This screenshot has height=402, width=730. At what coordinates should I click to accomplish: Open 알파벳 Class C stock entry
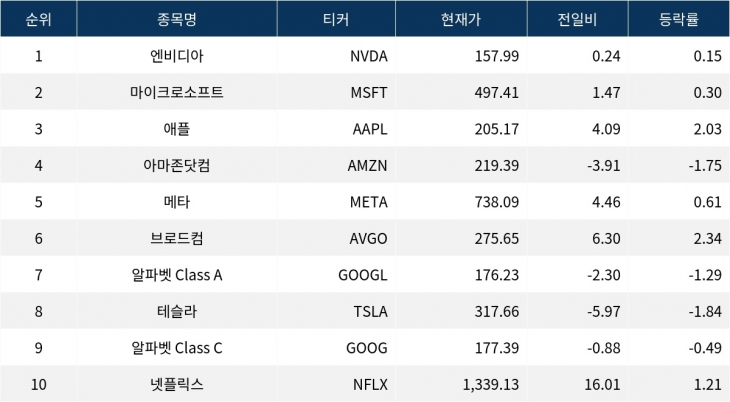[x=176, y=348]
